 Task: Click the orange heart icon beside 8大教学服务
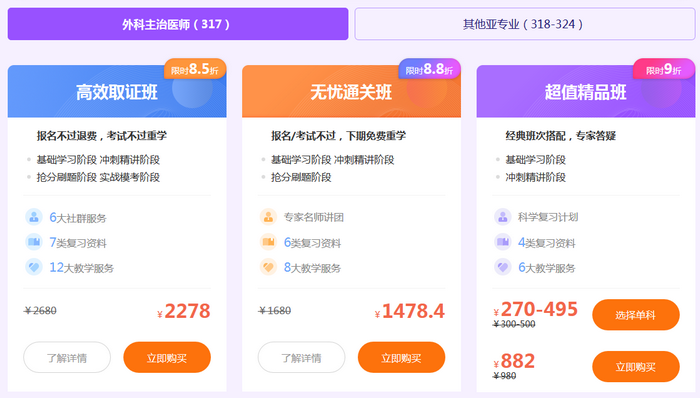[268, 267]
